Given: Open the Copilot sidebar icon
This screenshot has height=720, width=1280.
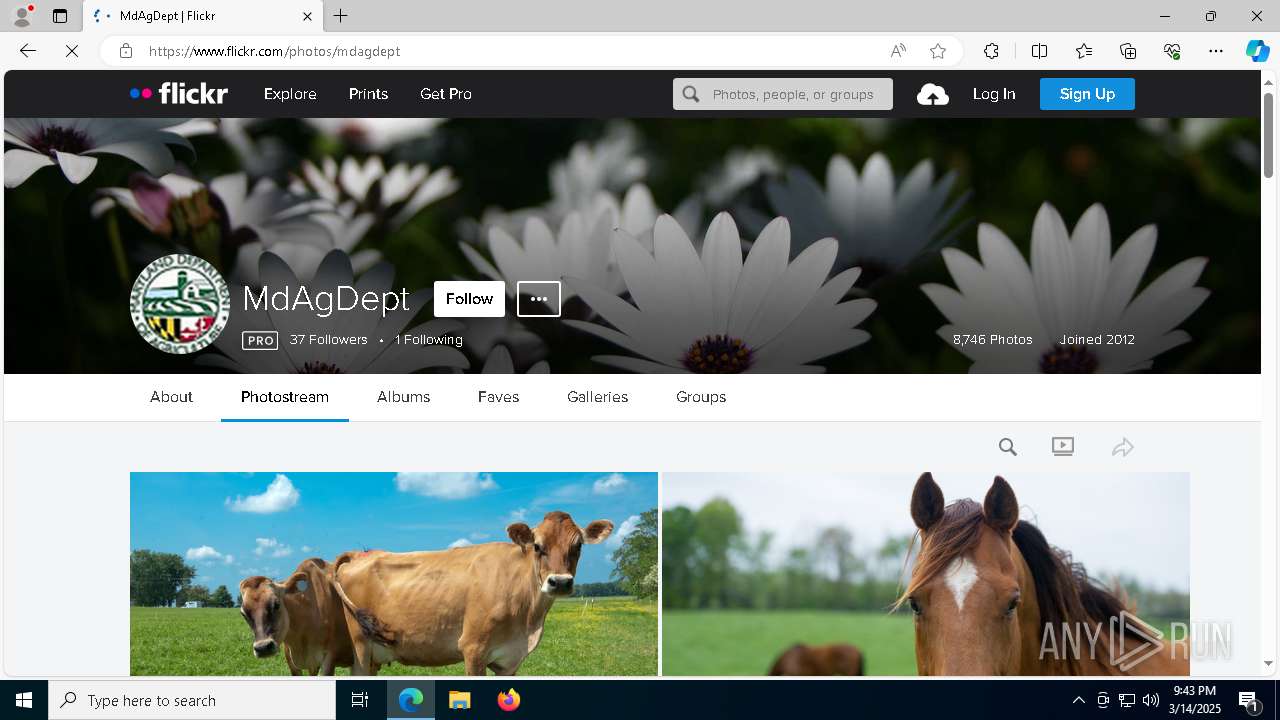Looking at the screenshot, I should (1257, 51).
